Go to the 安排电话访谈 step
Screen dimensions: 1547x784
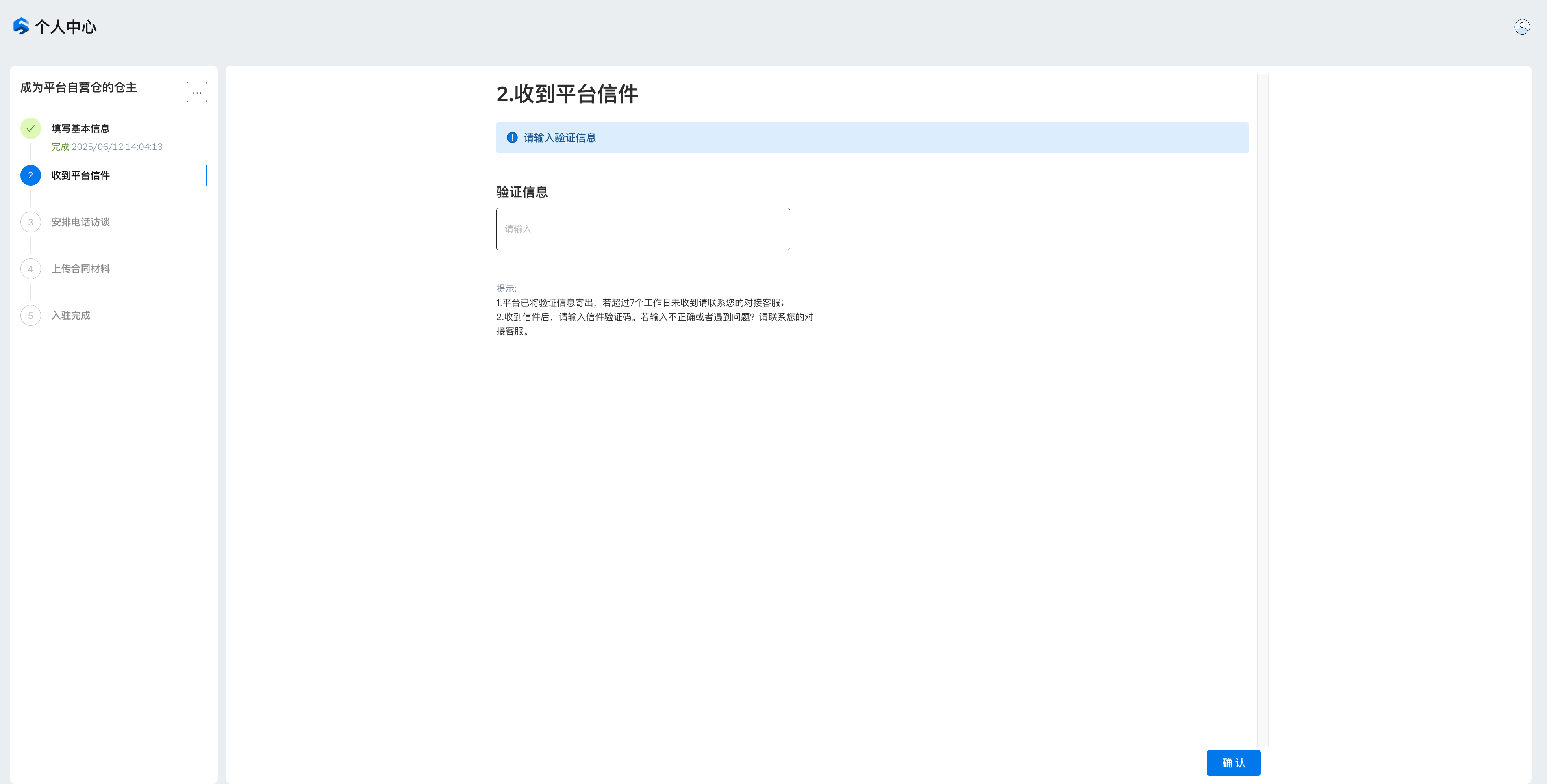pos(80,222)
